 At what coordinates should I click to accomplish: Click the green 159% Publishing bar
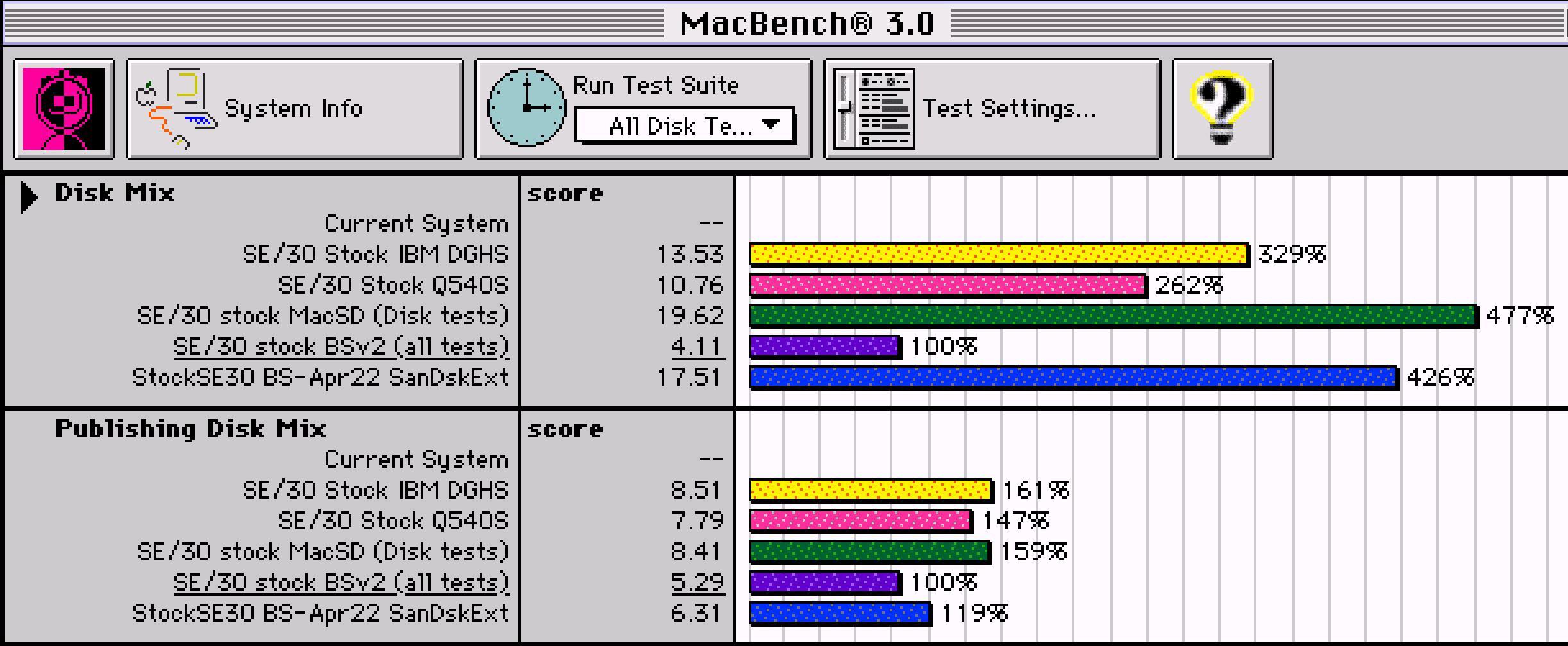[x=870, y=551]
